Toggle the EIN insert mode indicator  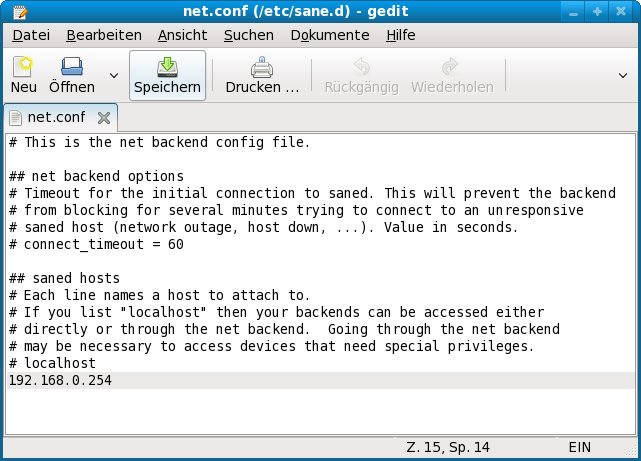click(x=581, y=447)
